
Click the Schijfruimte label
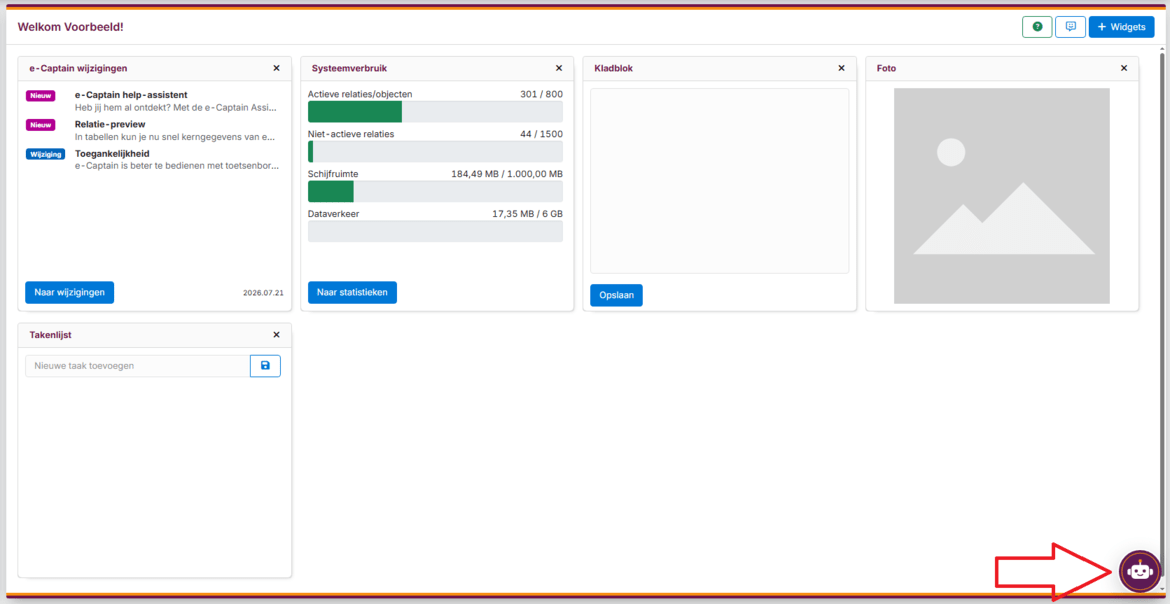coord(333,174)
